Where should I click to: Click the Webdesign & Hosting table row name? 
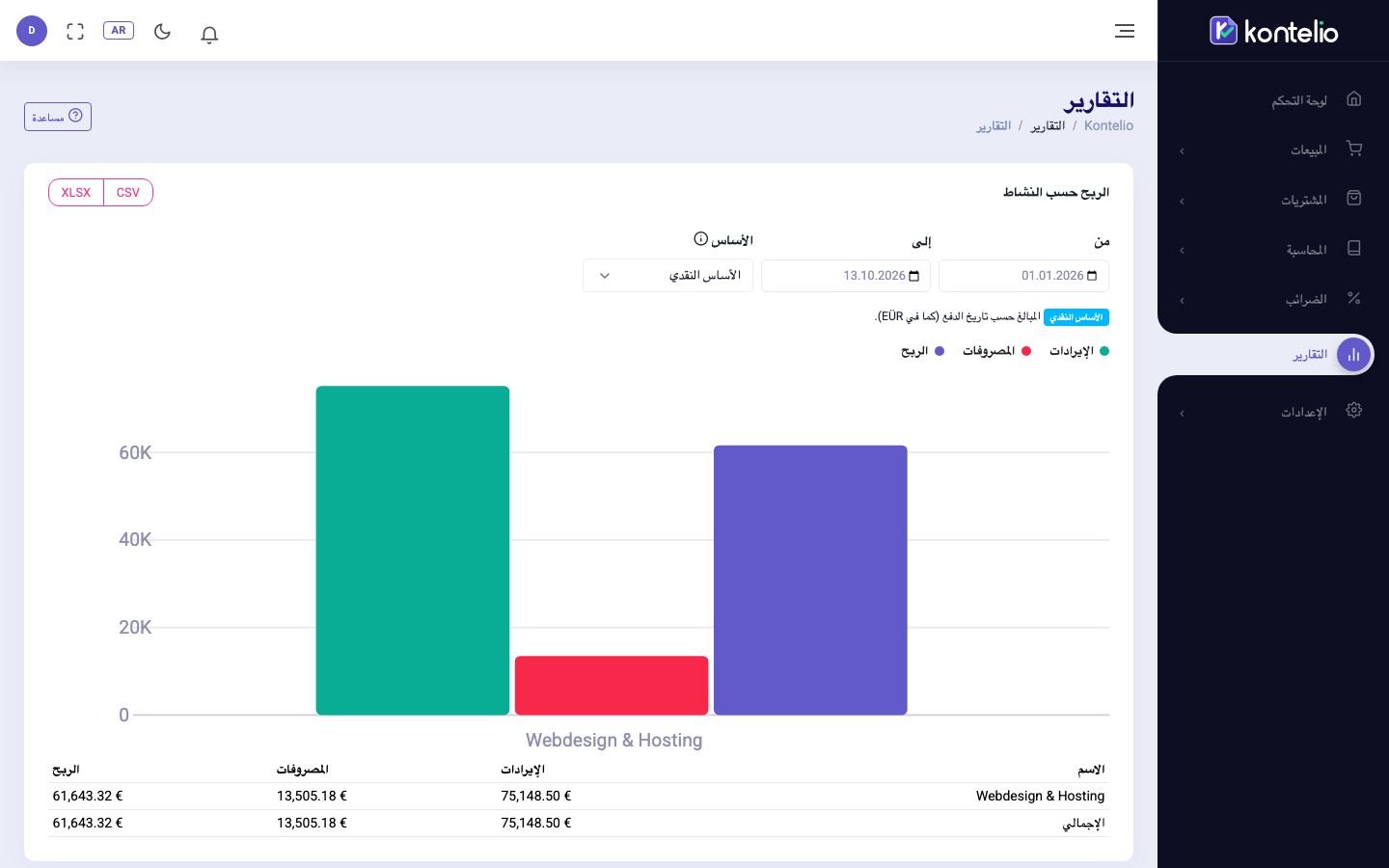(x=1040, y=796)
